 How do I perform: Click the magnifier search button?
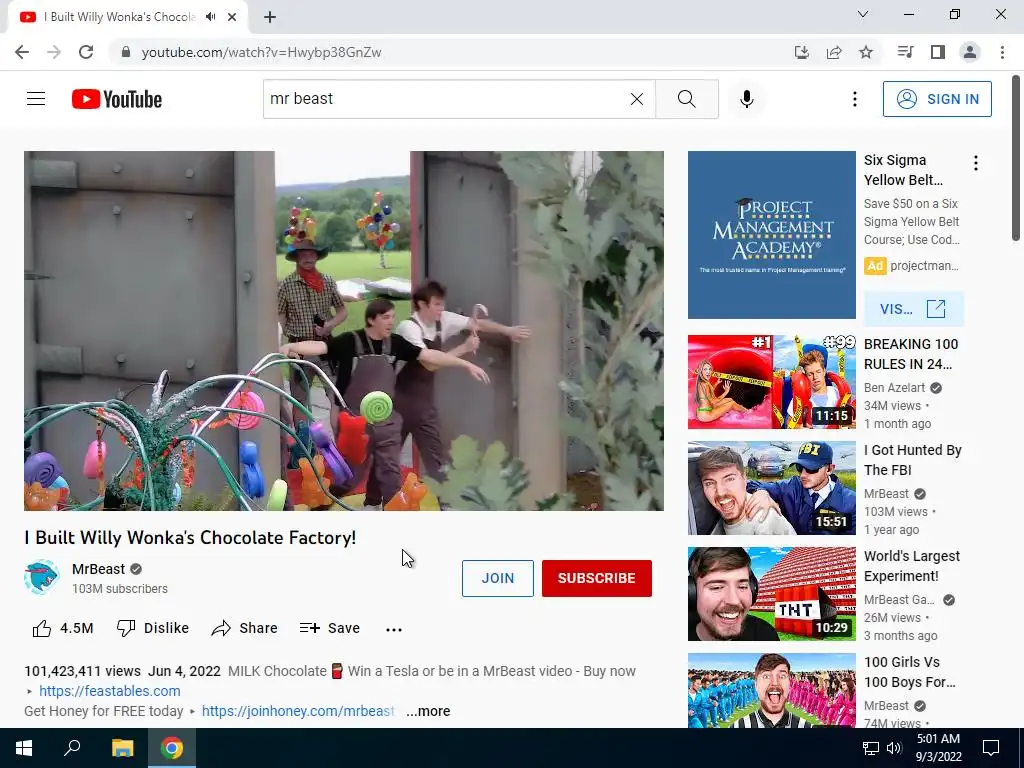tap(686, 99)
